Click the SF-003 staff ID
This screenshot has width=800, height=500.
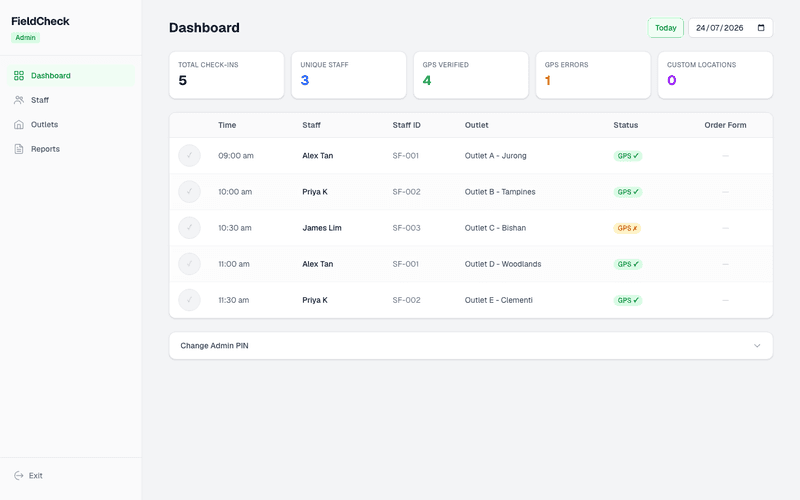[x=407, y=228]
